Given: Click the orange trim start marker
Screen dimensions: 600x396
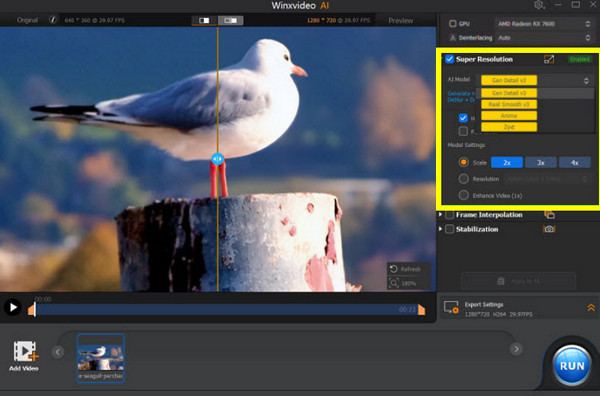Looking at the screenshot, I should tap(32, 309).
